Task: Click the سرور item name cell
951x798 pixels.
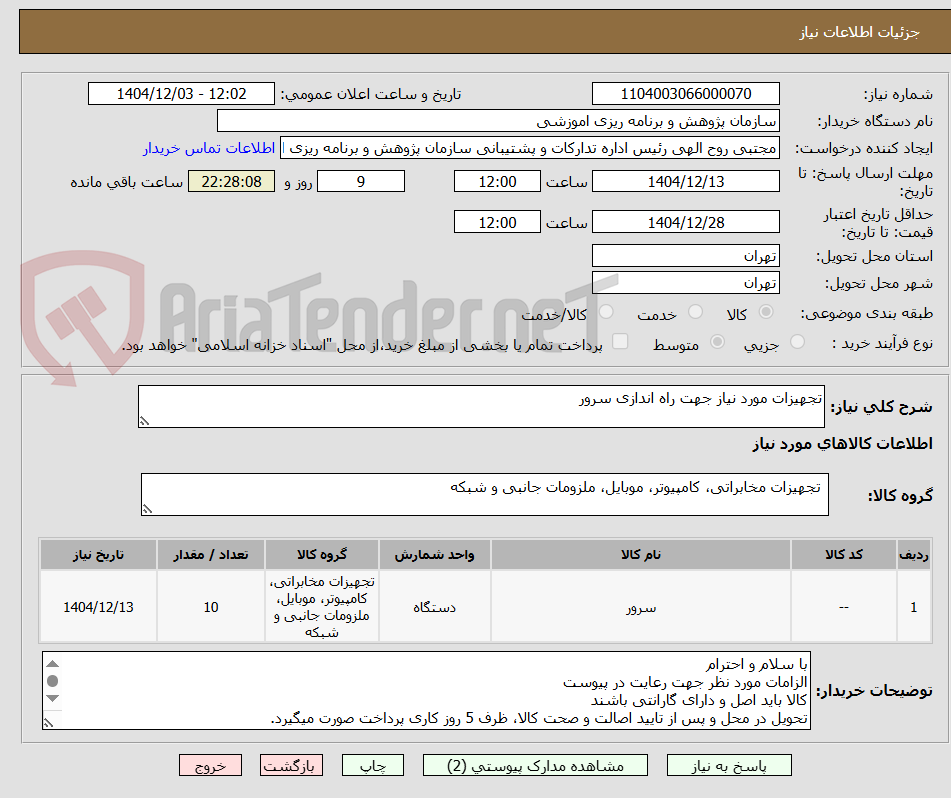Action: click(641, 607)
